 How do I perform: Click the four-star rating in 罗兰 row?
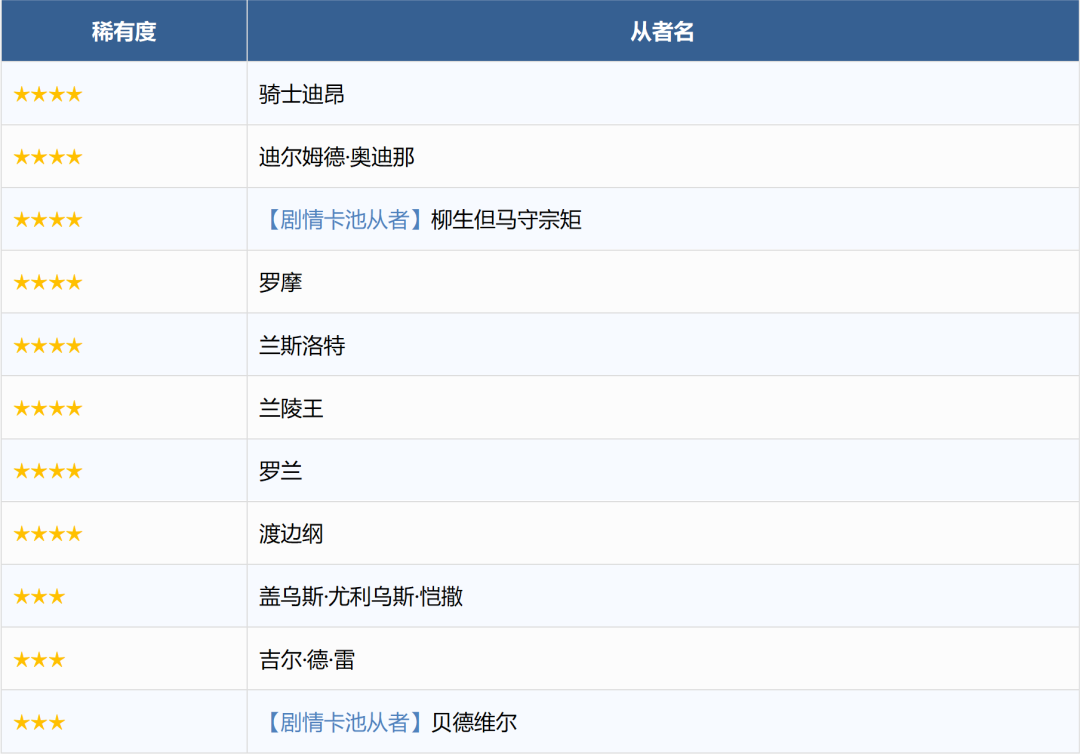48,471
